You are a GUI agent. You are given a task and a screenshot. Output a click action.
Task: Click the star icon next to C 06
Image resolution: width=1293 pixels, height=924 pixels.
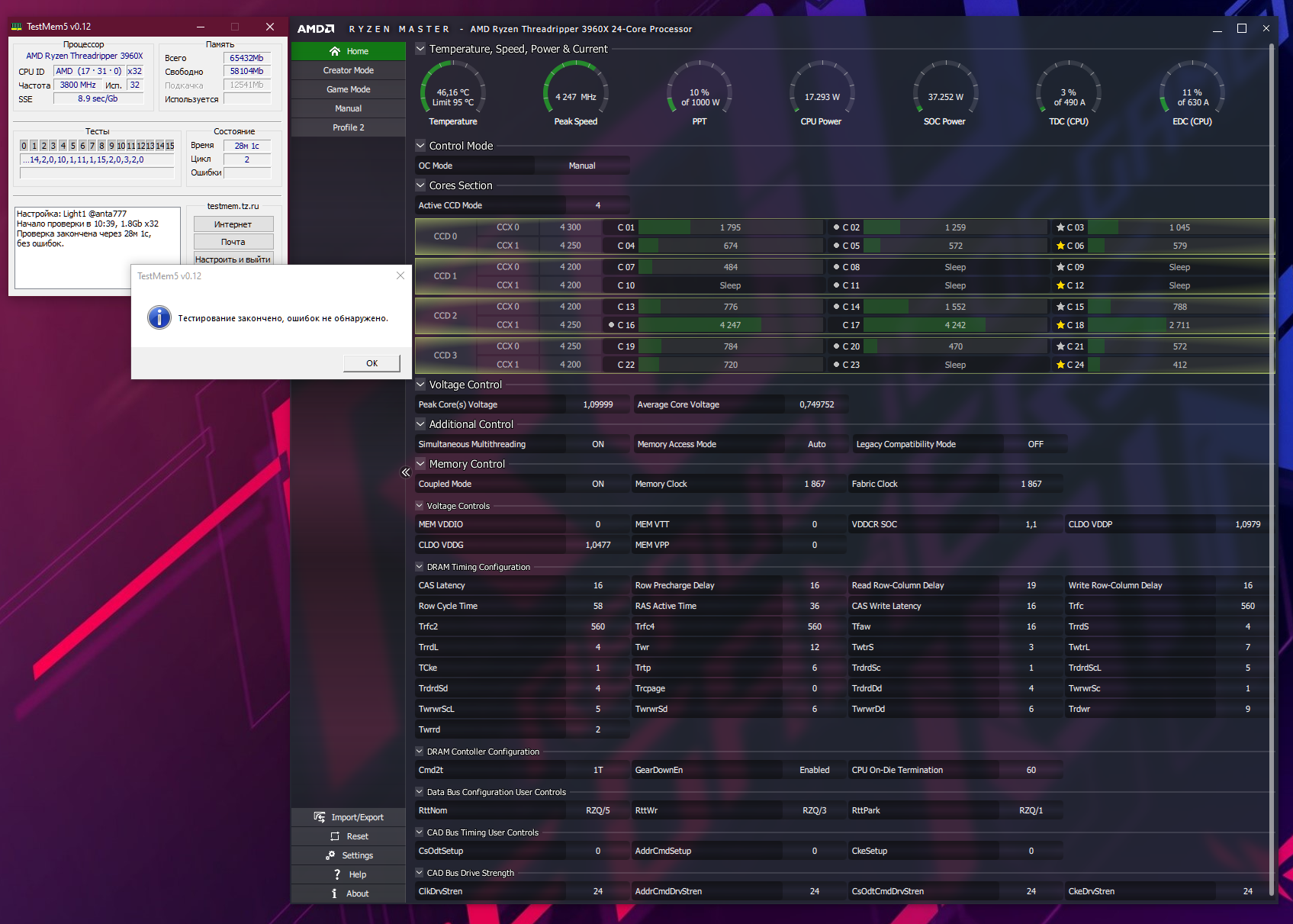click(1060, 246)
